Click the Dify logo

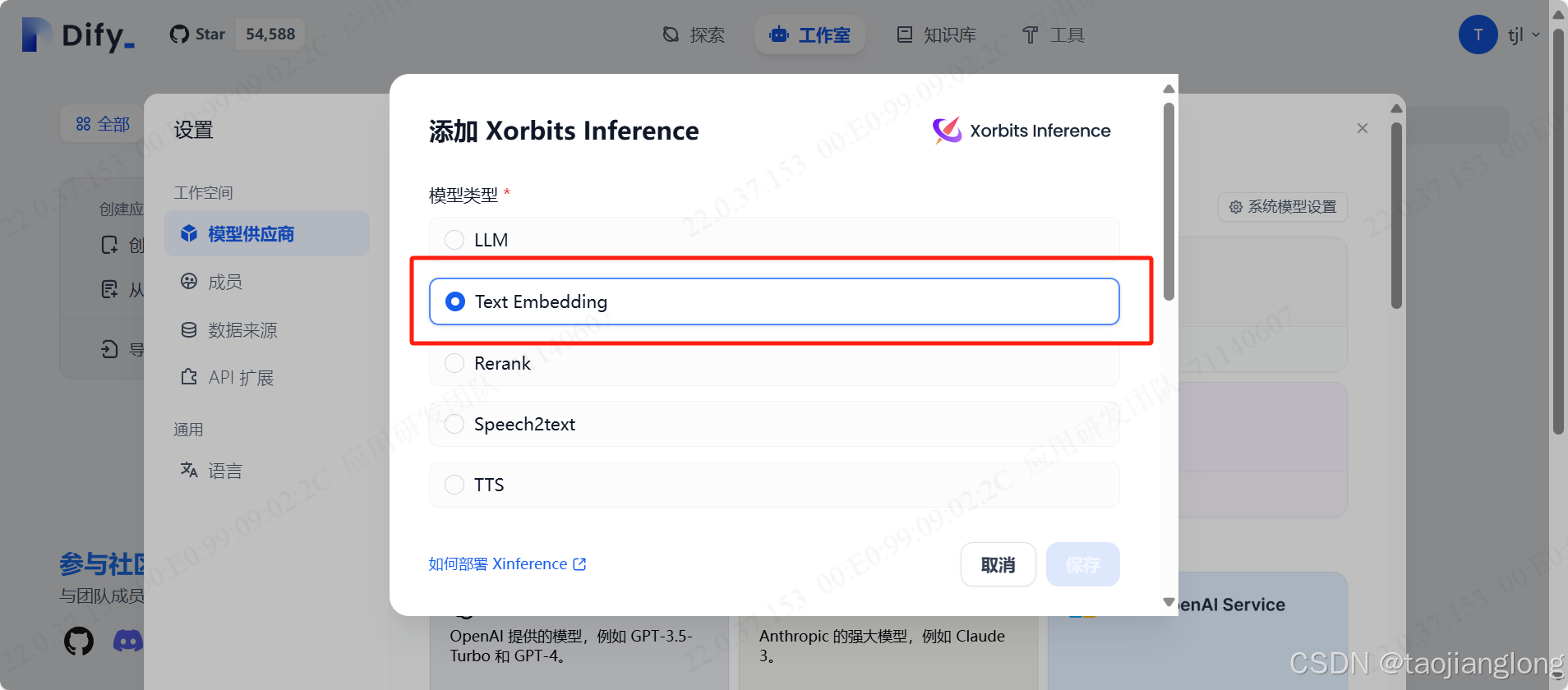77,34
